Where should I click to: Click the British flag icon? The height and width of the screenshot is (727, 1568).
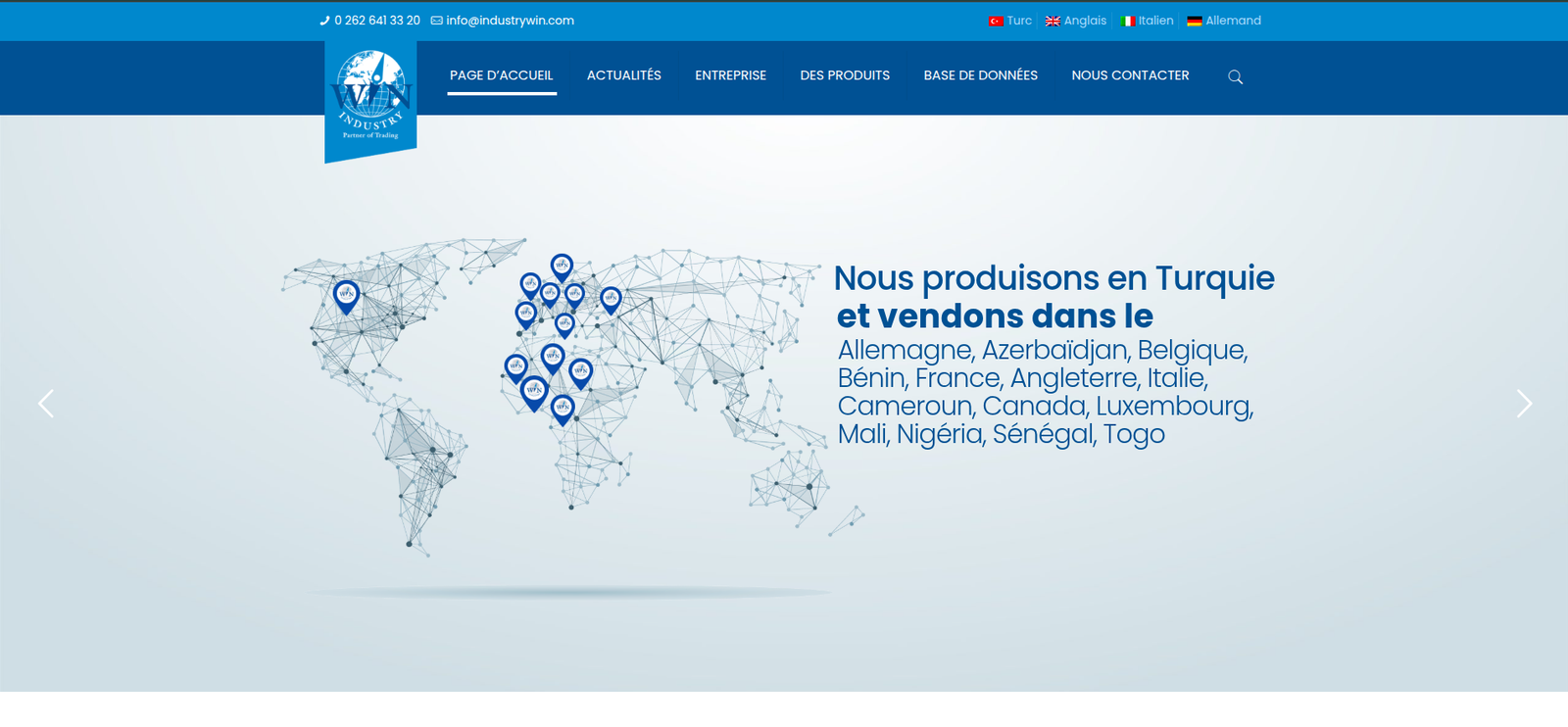[x=1053, y=21]
